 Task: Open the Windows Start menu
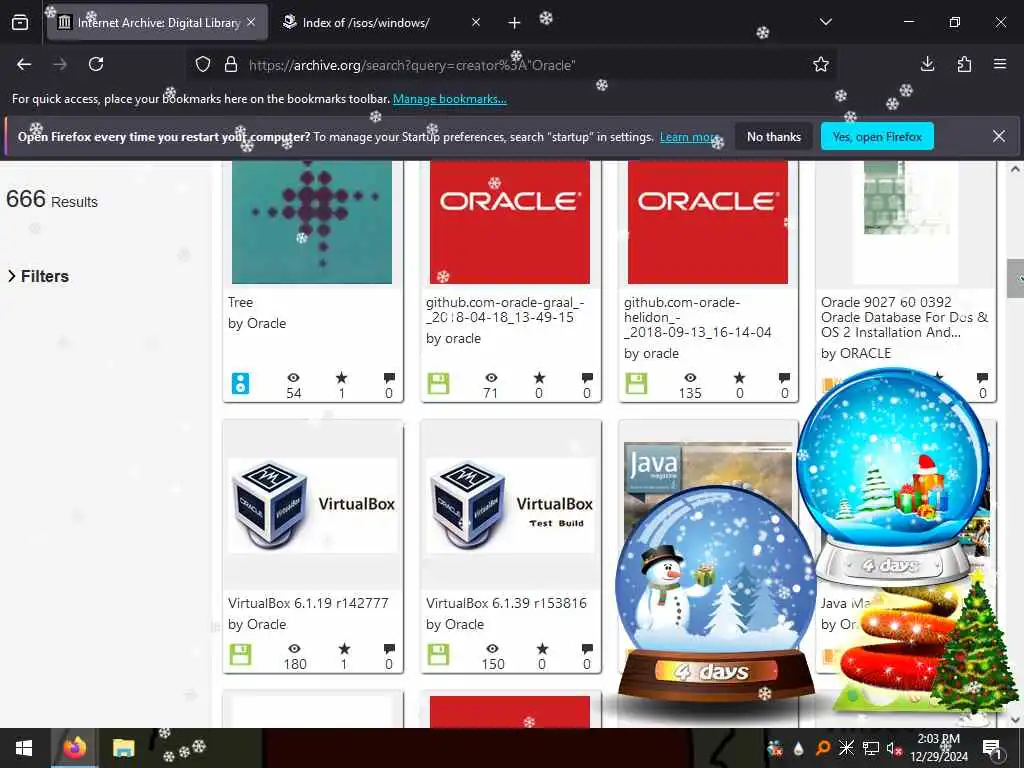[x=24, y=748]
